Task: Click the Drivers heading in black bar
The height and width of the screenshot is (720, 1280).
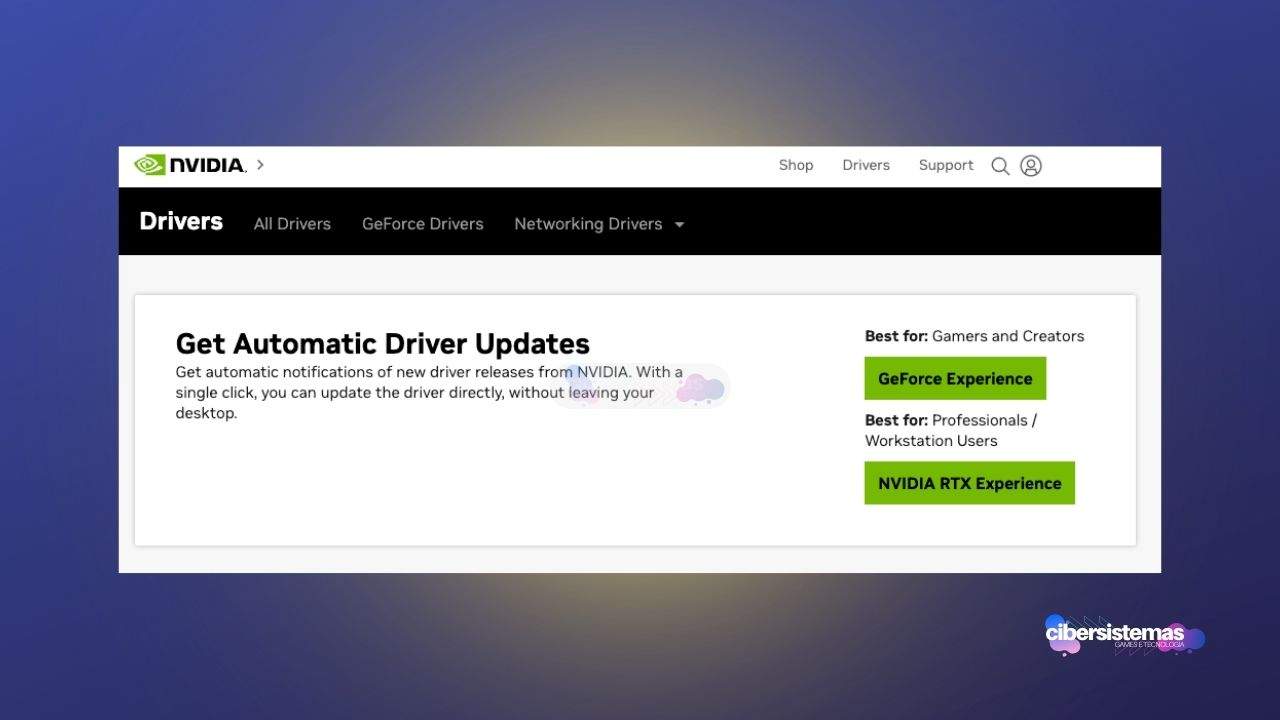Action: (181, 221)
